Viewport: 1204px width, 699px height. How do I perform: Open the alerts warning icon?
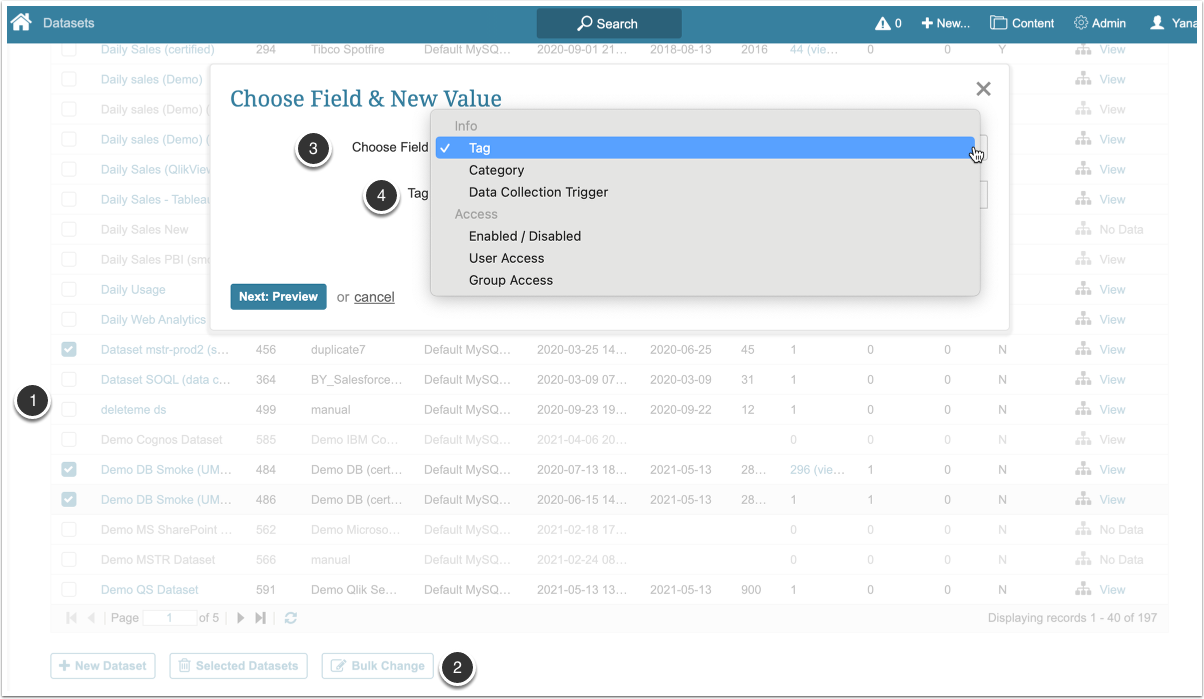pos(888,23)
